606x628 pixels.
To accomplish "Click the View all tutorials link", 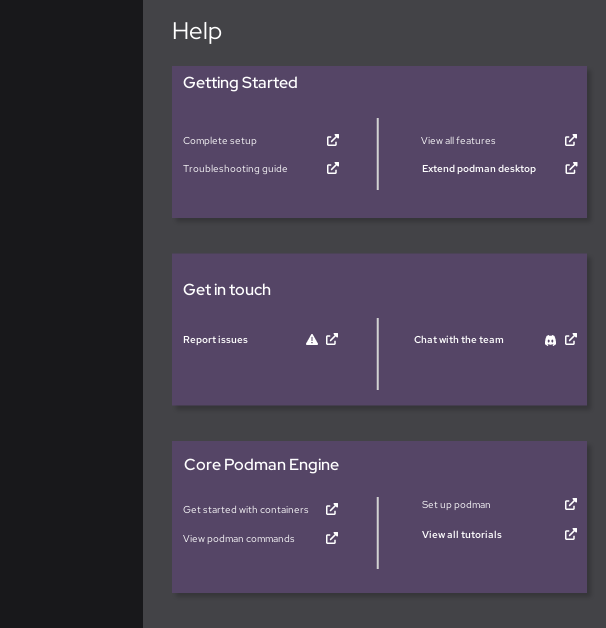I will pos(461,535).
